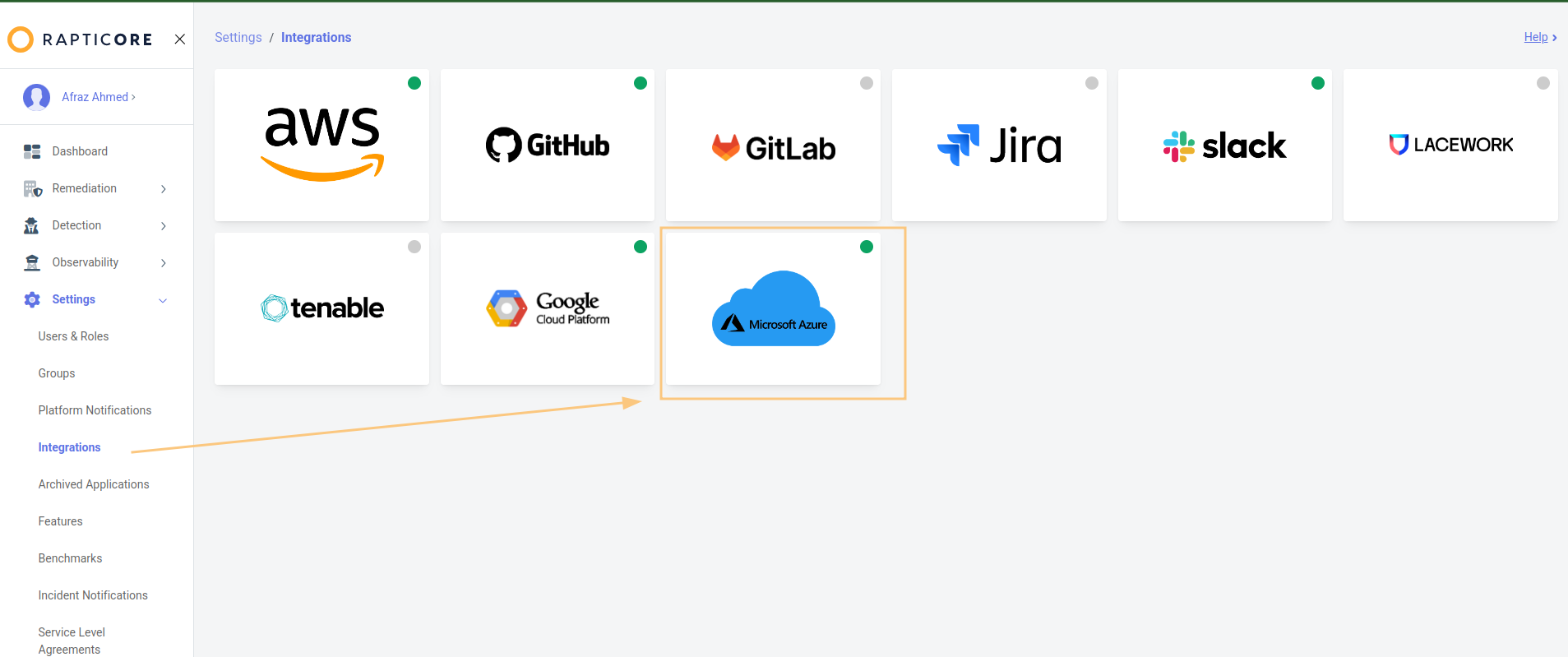Expand the Remediation chevron
This screenshot has width=1568, height=657.
[164, 189]
